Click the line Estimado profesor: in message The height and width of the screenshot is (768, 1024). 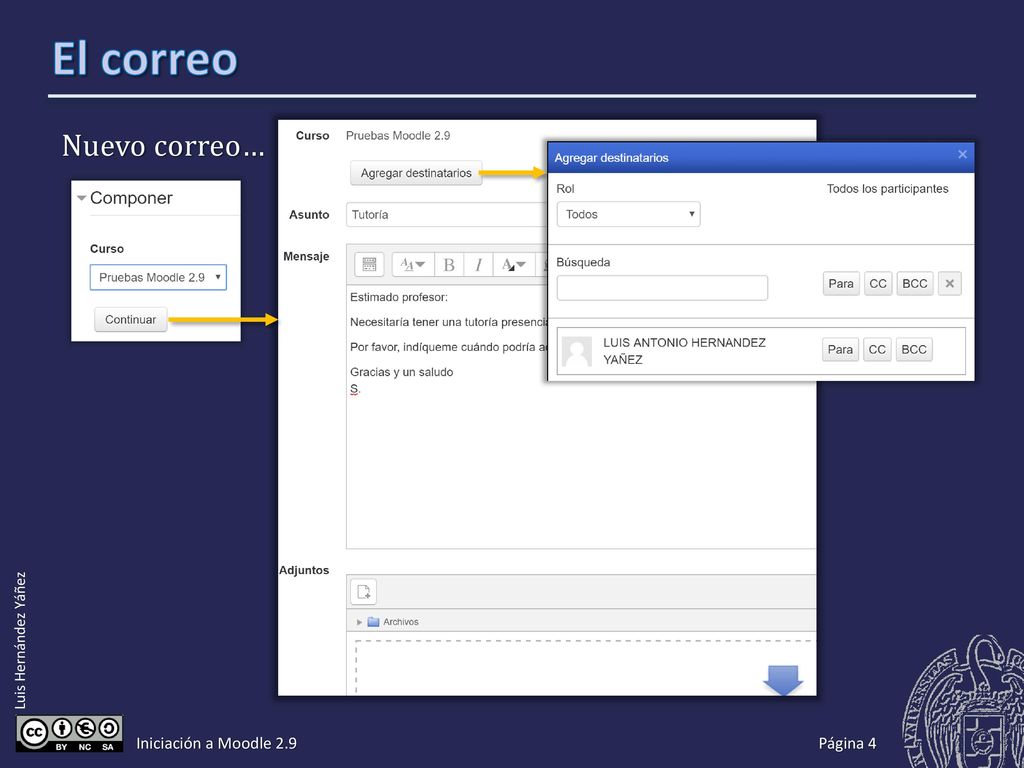(x=399, y=297)
